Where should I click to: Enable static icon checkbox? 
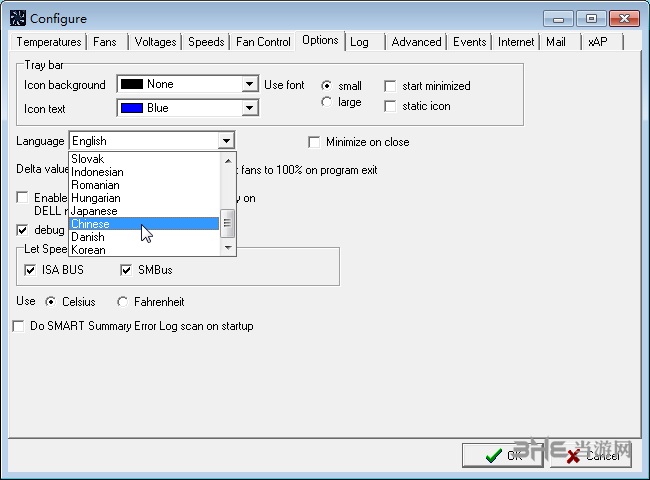390,106
